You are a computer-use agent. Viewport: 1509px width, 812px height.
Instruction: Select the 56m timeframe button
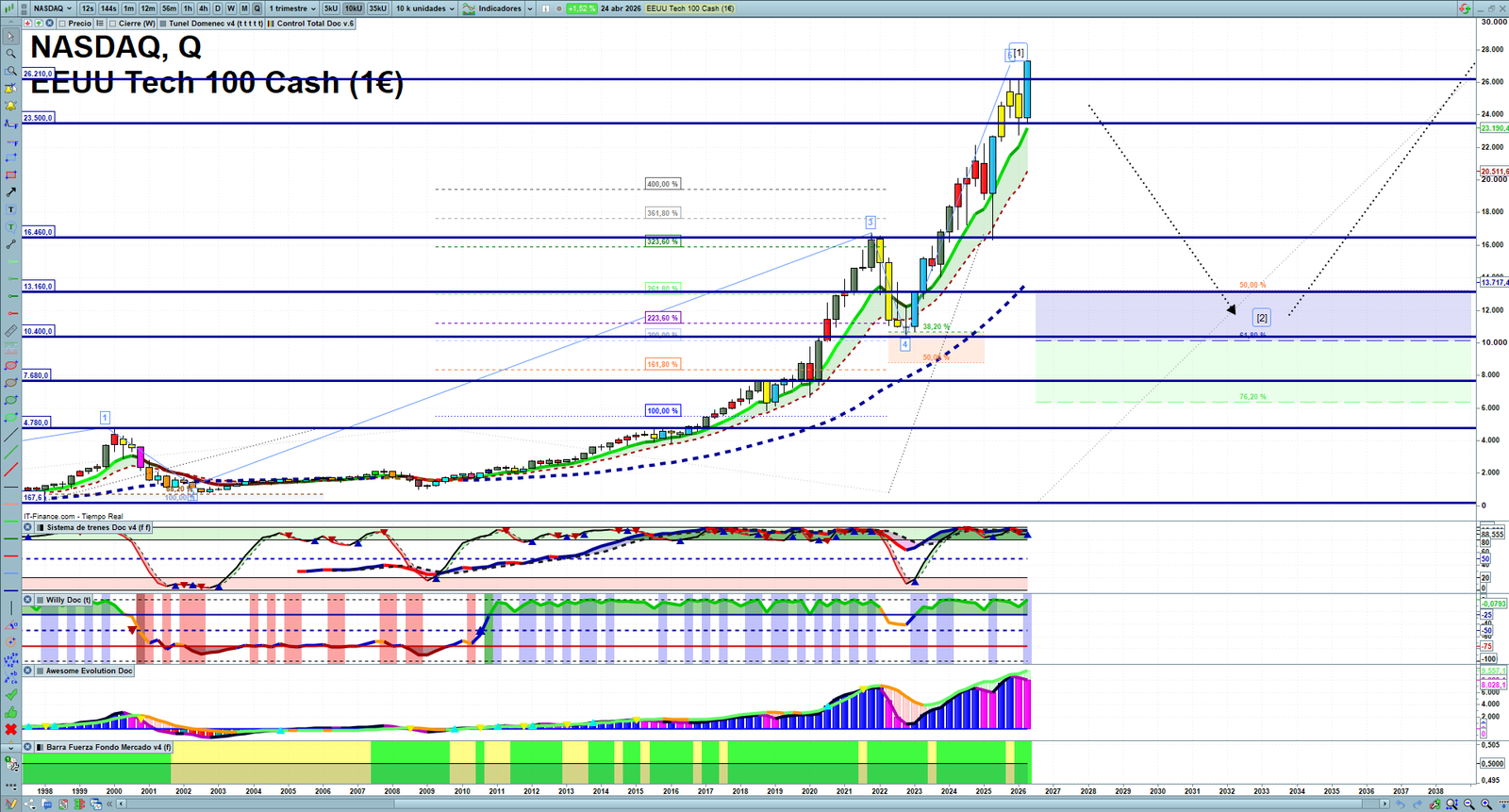(170, 8)
